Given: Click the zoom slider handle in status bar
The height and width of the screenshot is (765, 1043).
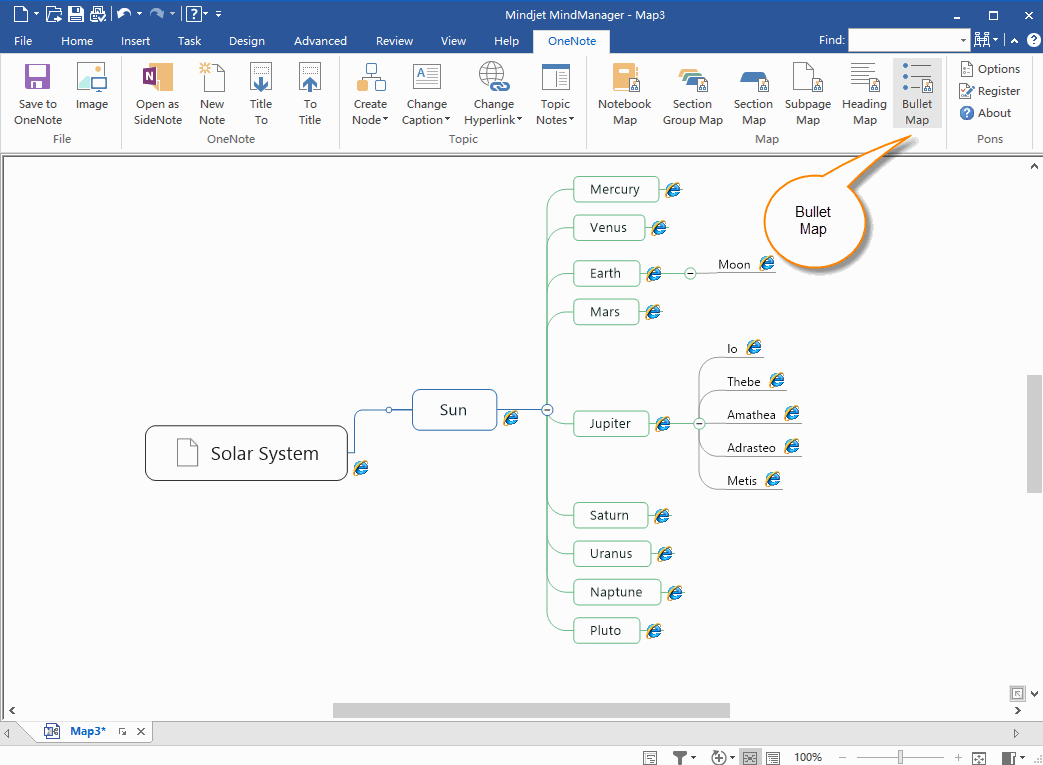Looking at the screenshot, I should tap(900, 757).
